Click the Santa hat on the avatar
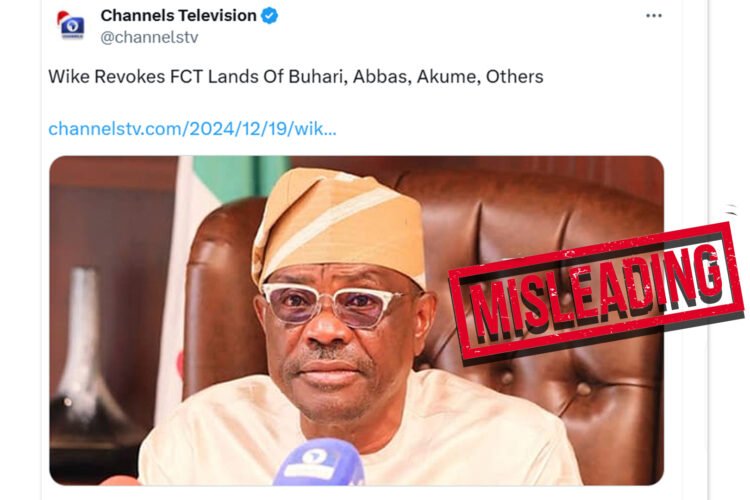The image size is (750, 500). click(66, 14)
